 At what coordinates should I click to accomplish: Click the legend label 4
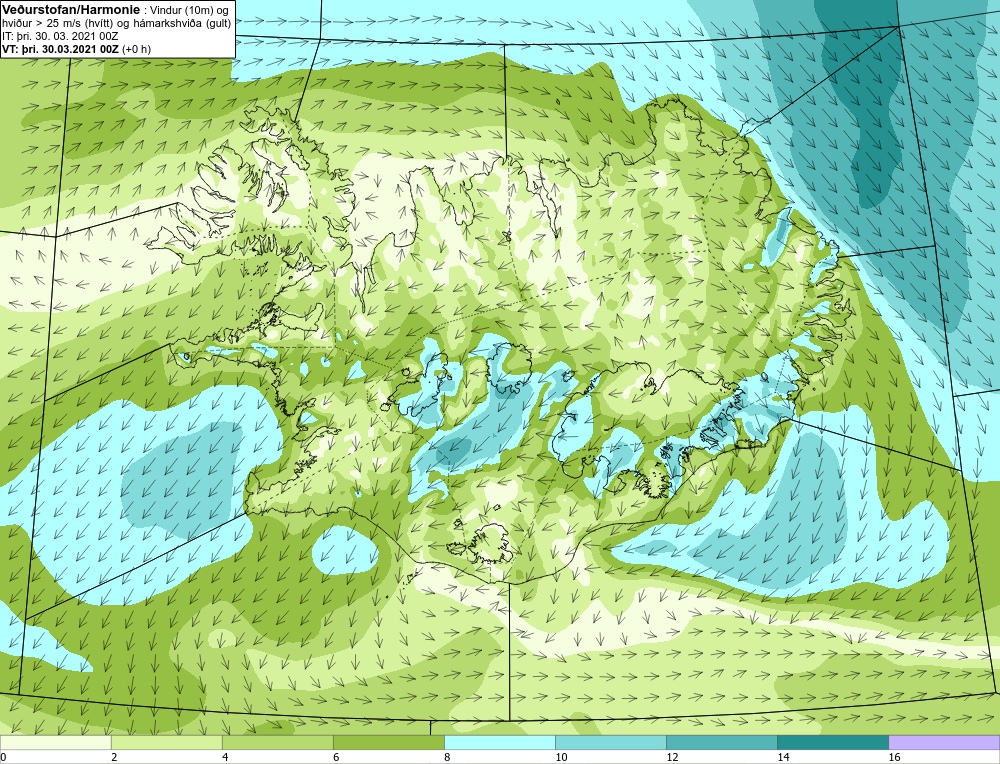tap(225, 757)
